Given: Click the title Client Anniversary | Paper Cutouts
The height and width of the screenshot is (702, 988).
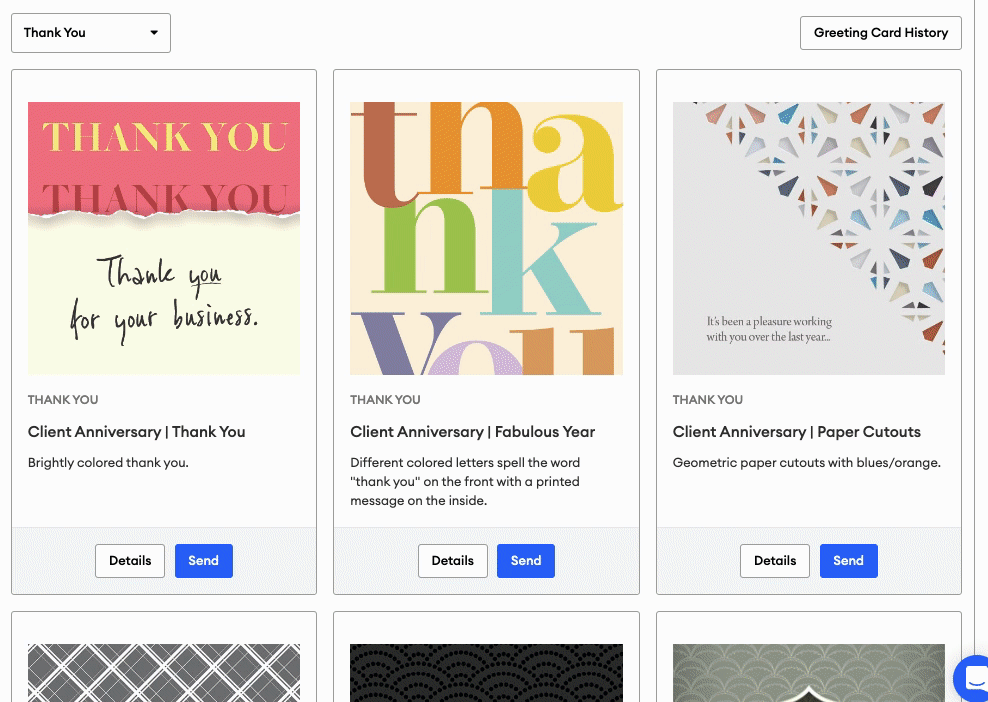Looking at the screenshot, I should (796, 432).
